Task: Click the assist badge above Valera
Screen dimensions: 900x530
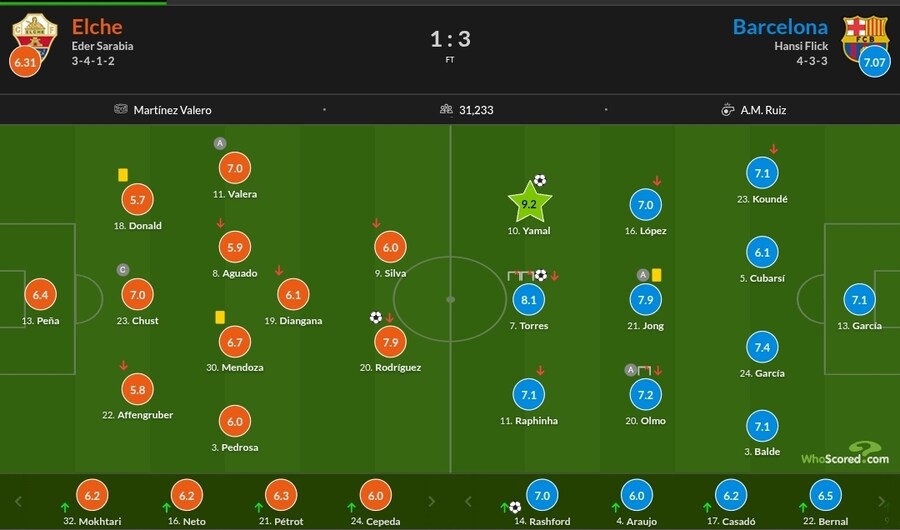Action: (220, 144)
